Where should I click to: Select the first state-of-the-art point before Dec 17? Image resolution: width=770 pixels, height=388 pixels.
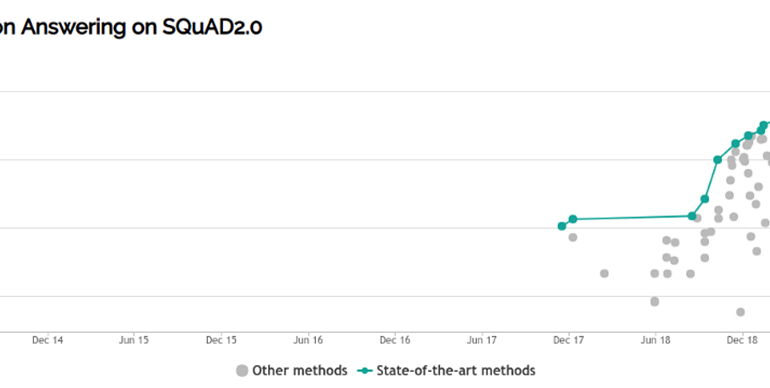pyautogui.click(x=562, y=226)
